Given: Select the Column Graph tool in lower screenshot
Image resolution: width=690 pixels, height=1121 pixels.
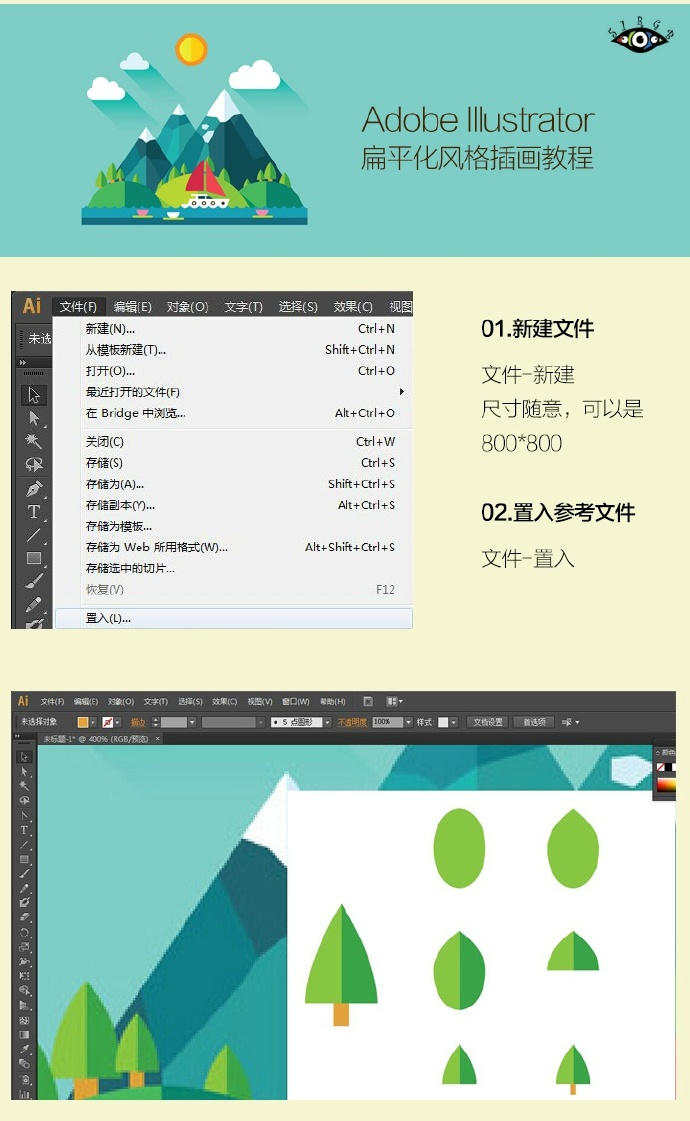Looking at the screenshot, I should coord(24,1094).
